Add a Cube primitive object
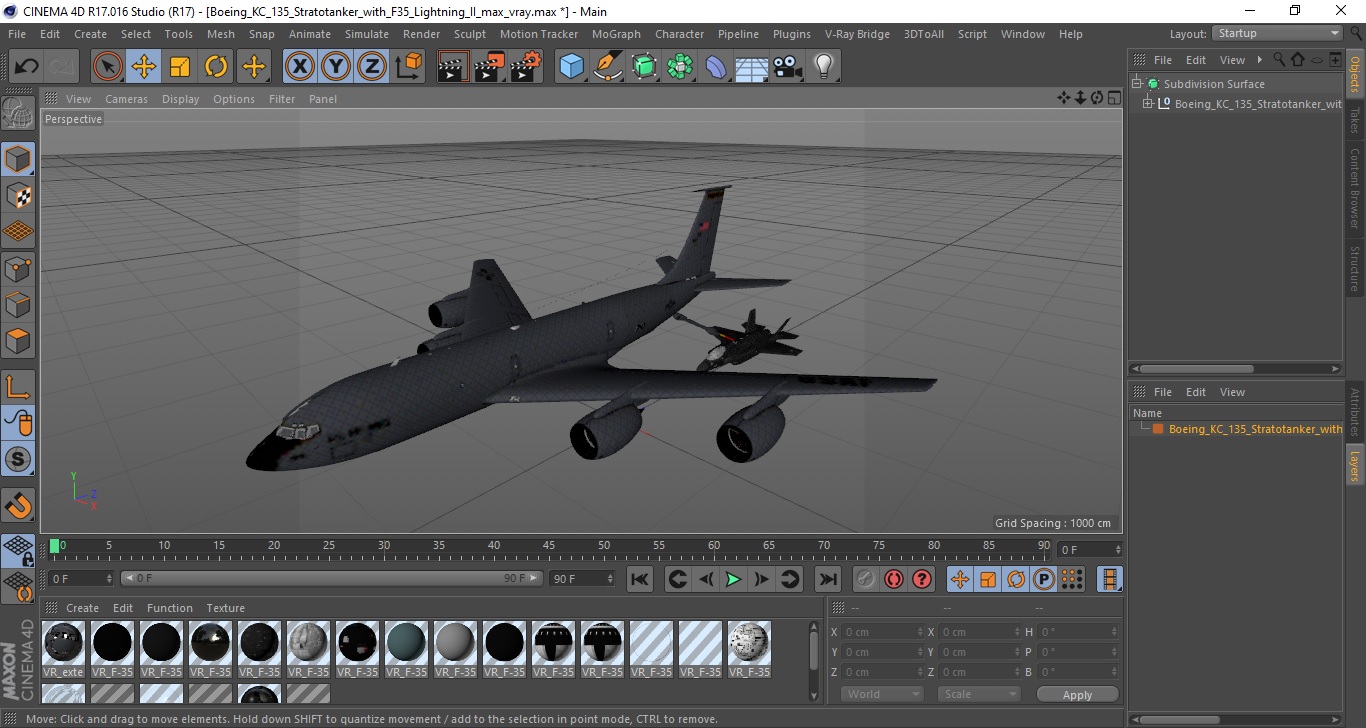The image size is (1366, 728). (572, 67)
